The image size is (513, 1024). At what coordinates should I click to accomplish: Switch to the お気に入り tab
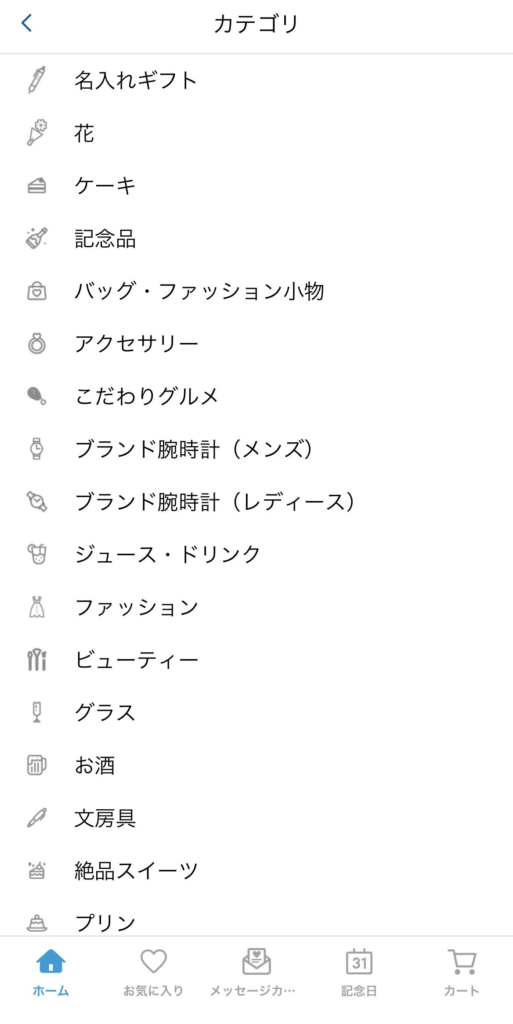[x=153, y=972]
